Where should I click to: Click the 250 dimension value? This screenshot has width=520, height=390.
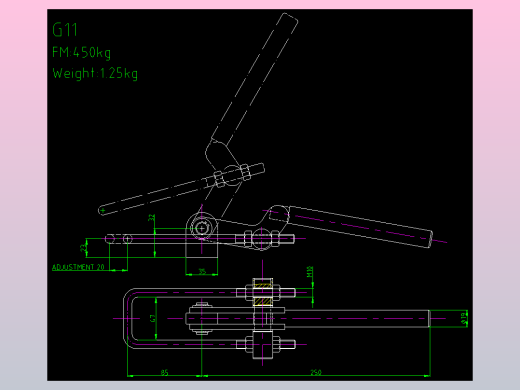coord(316,372)
